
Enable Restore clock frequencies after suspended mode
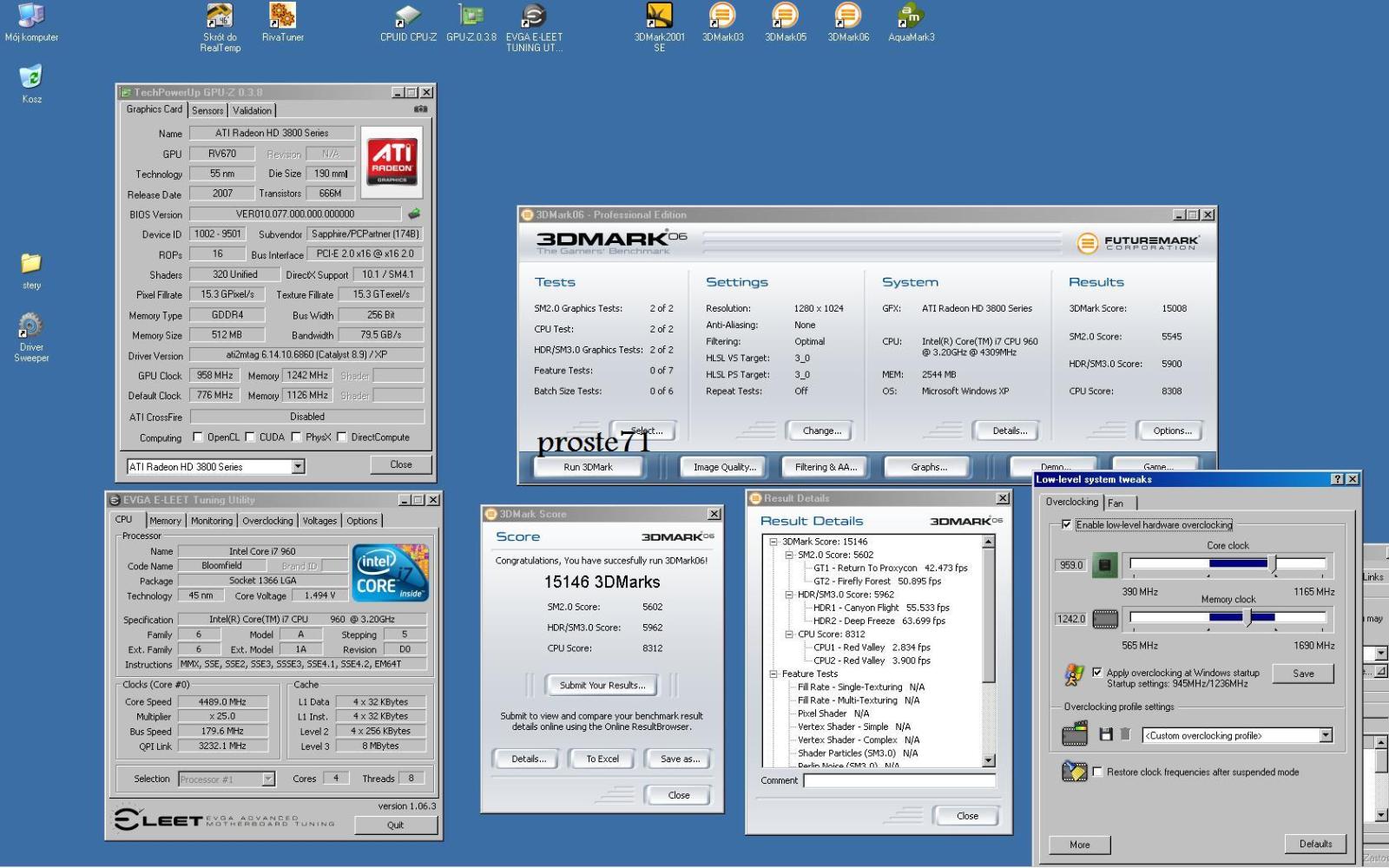(1098, 772)
